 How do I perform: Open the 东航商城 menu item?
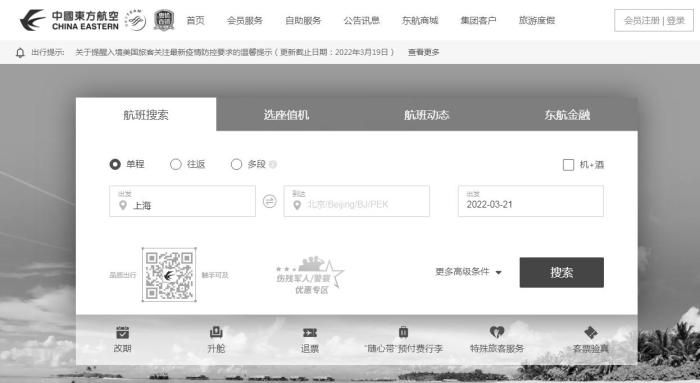point(420,21)
